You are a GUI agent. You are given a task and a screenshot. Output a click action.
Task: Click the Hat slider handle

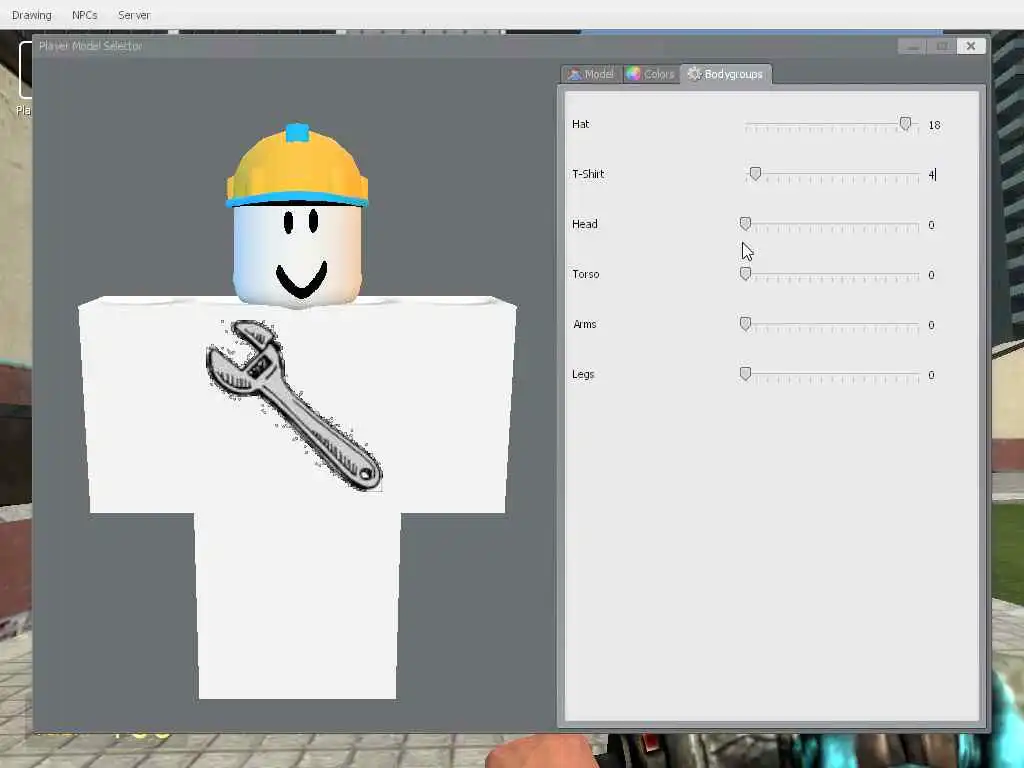[x=905, y=123]
